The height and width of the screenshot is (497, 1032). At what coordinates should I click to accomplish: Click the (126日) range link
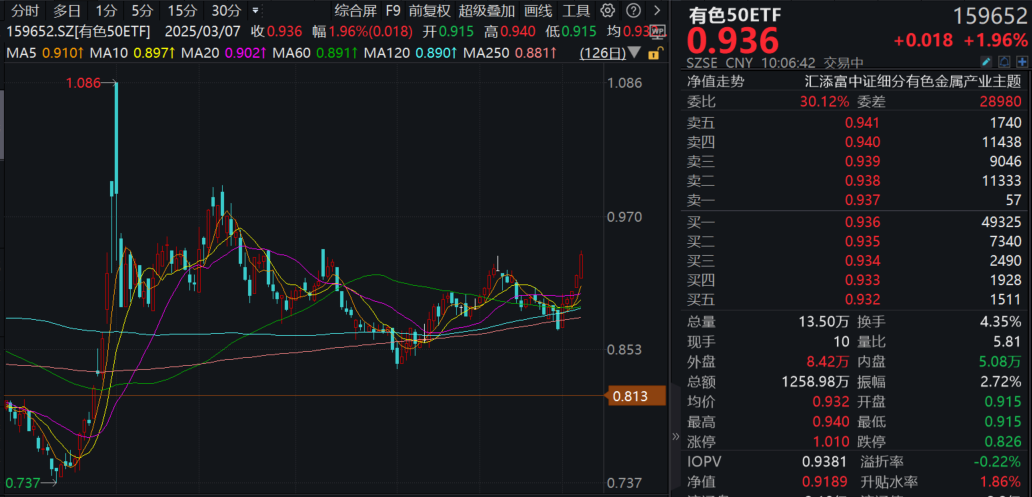pos(602,53)
